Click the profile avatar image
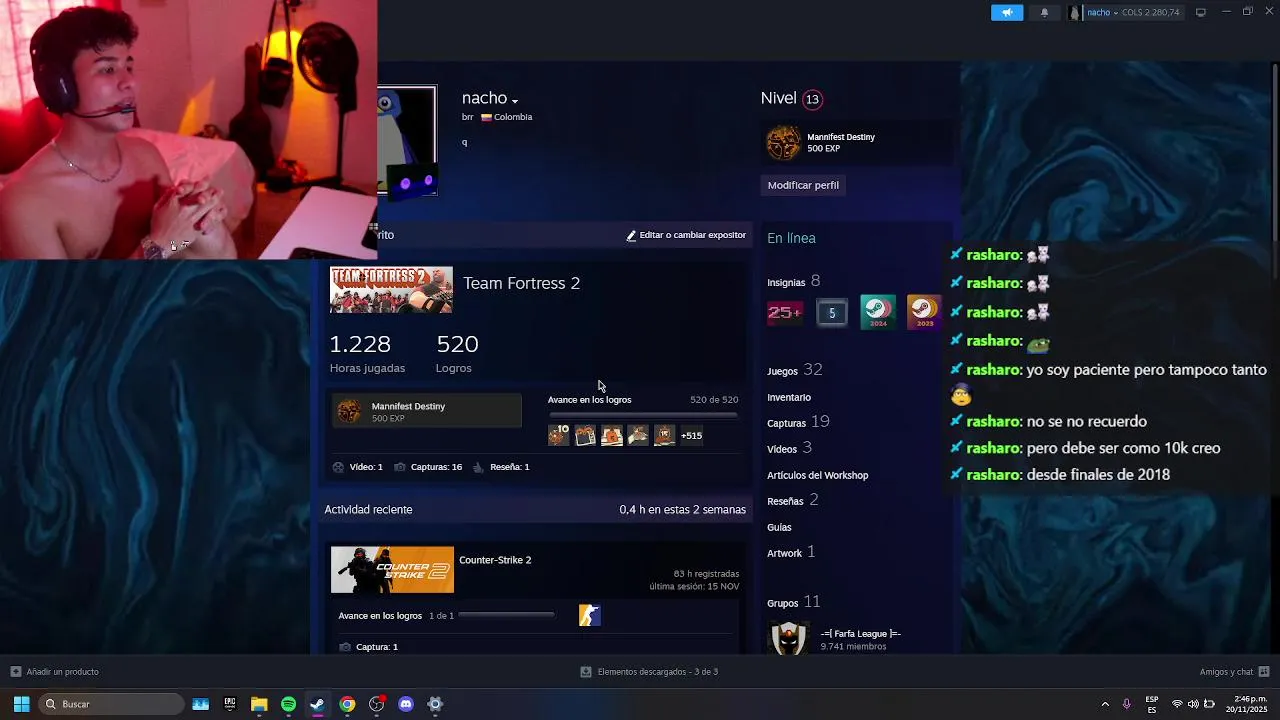 [407, 140]
